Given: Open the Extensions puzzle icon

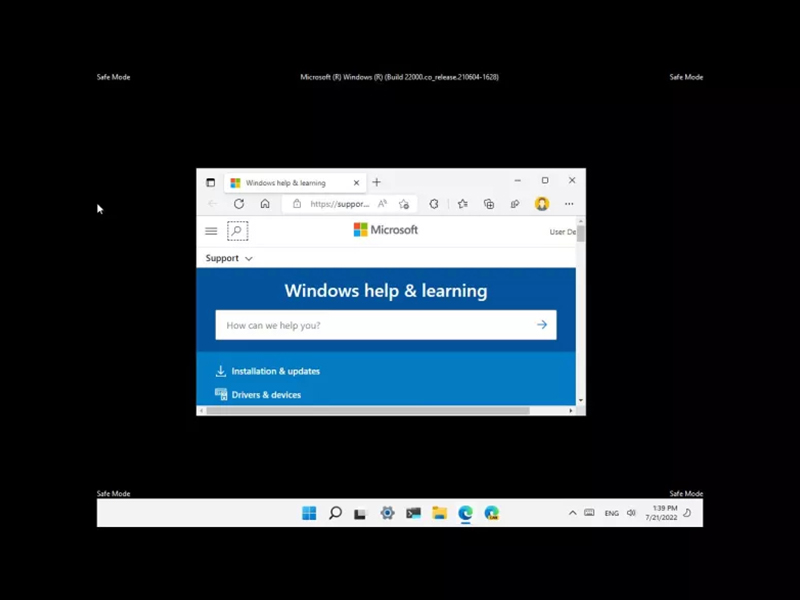Looking at the screenshot, I should click(x=434, y=204).
